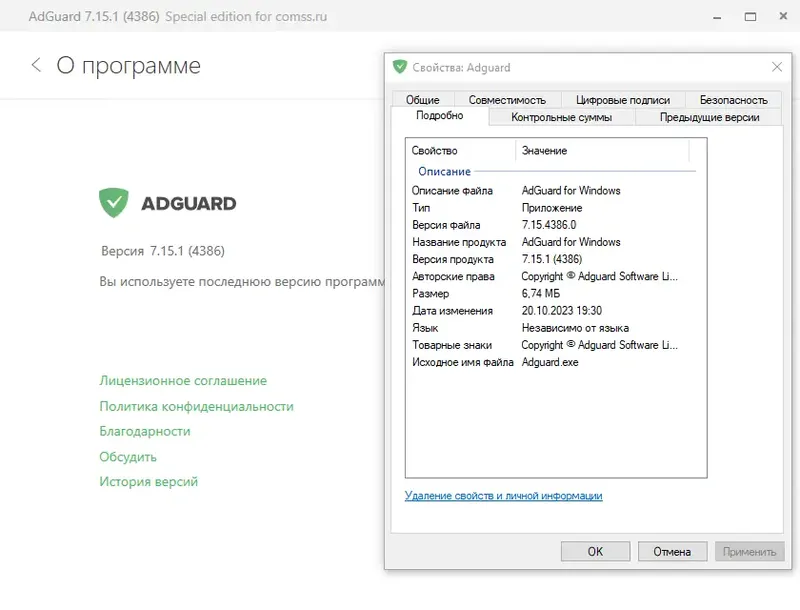
Task: Click the value 6,74 МБ
Action: pyautogui.click(x=540, y=293)
